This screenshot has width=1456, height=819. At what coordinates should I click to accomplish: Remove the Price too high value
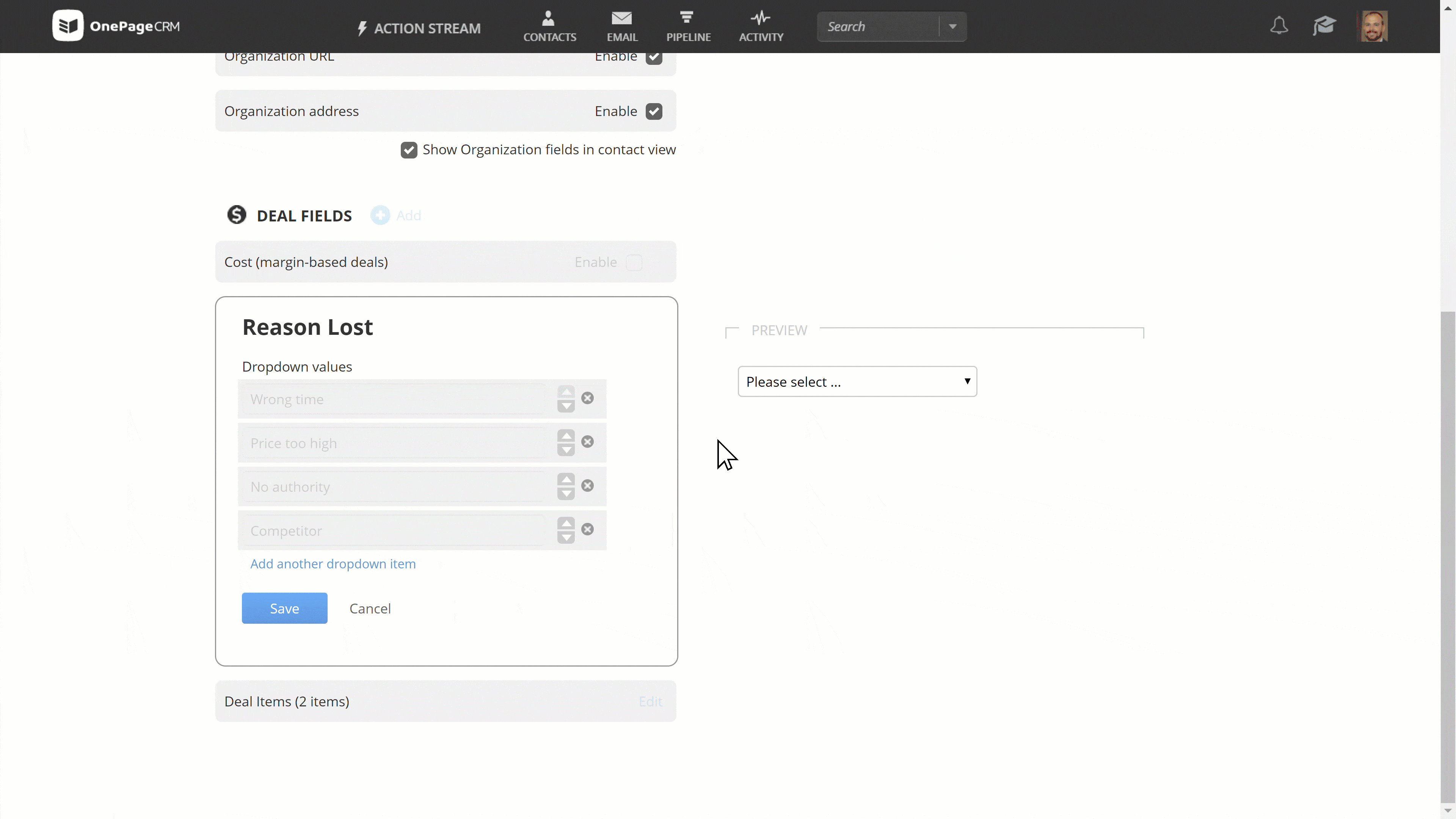[588, 441]
